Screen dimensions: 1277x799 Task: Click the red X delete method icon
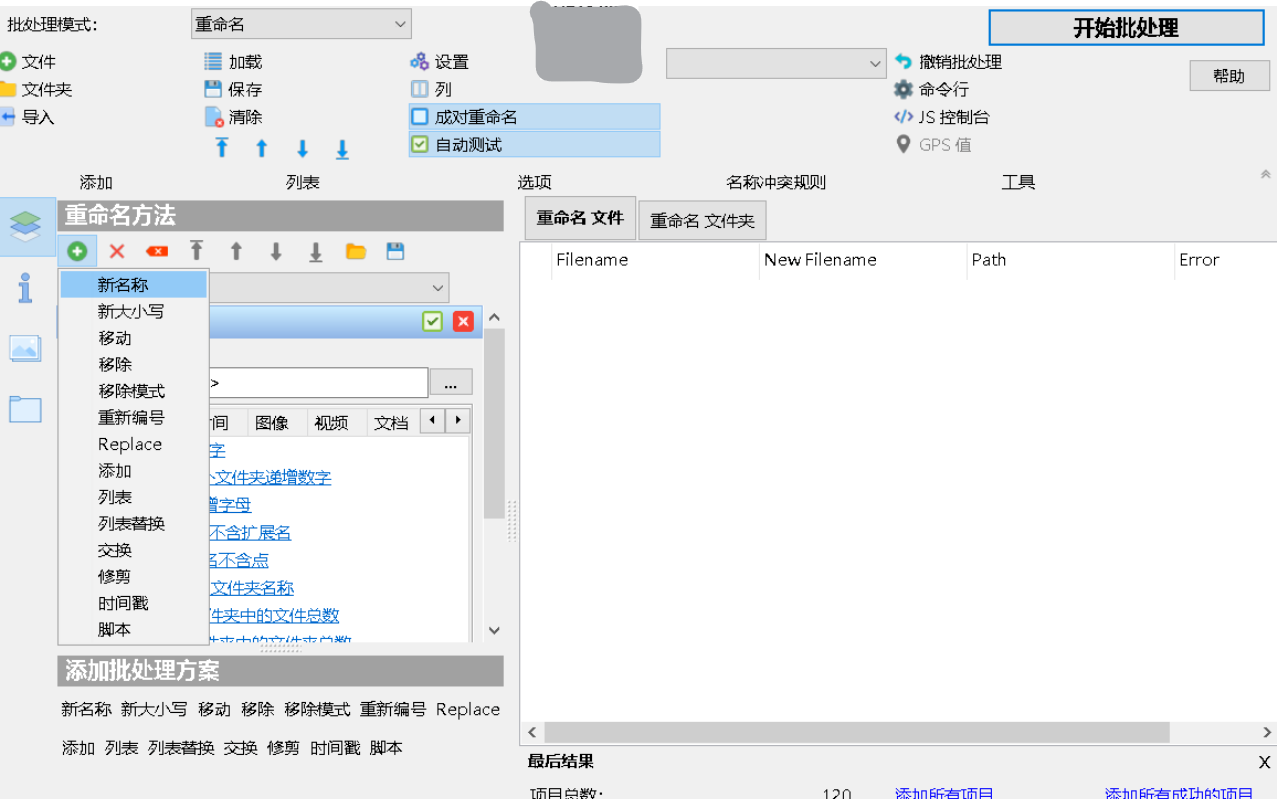click(117, 251)
